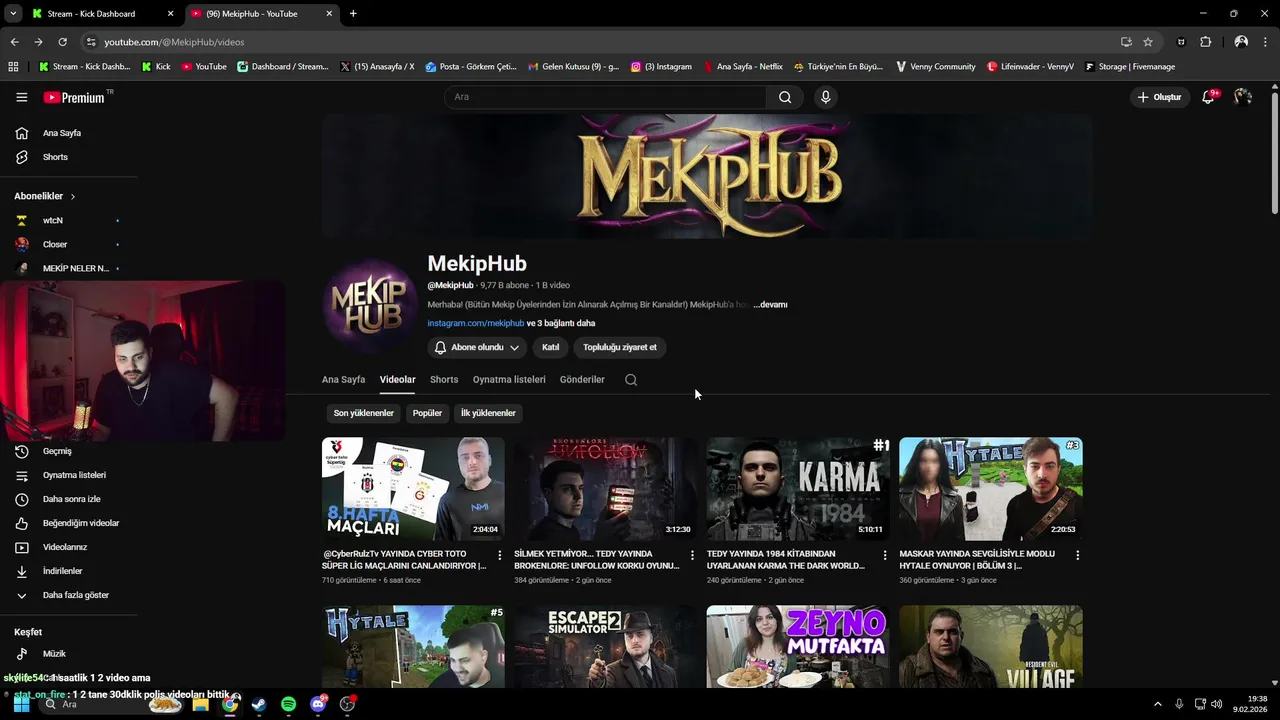Open Spotify from the taskbar
The width and height of the screenshot is (1280, 720).
pyautogui.click(x=288, y=704)
